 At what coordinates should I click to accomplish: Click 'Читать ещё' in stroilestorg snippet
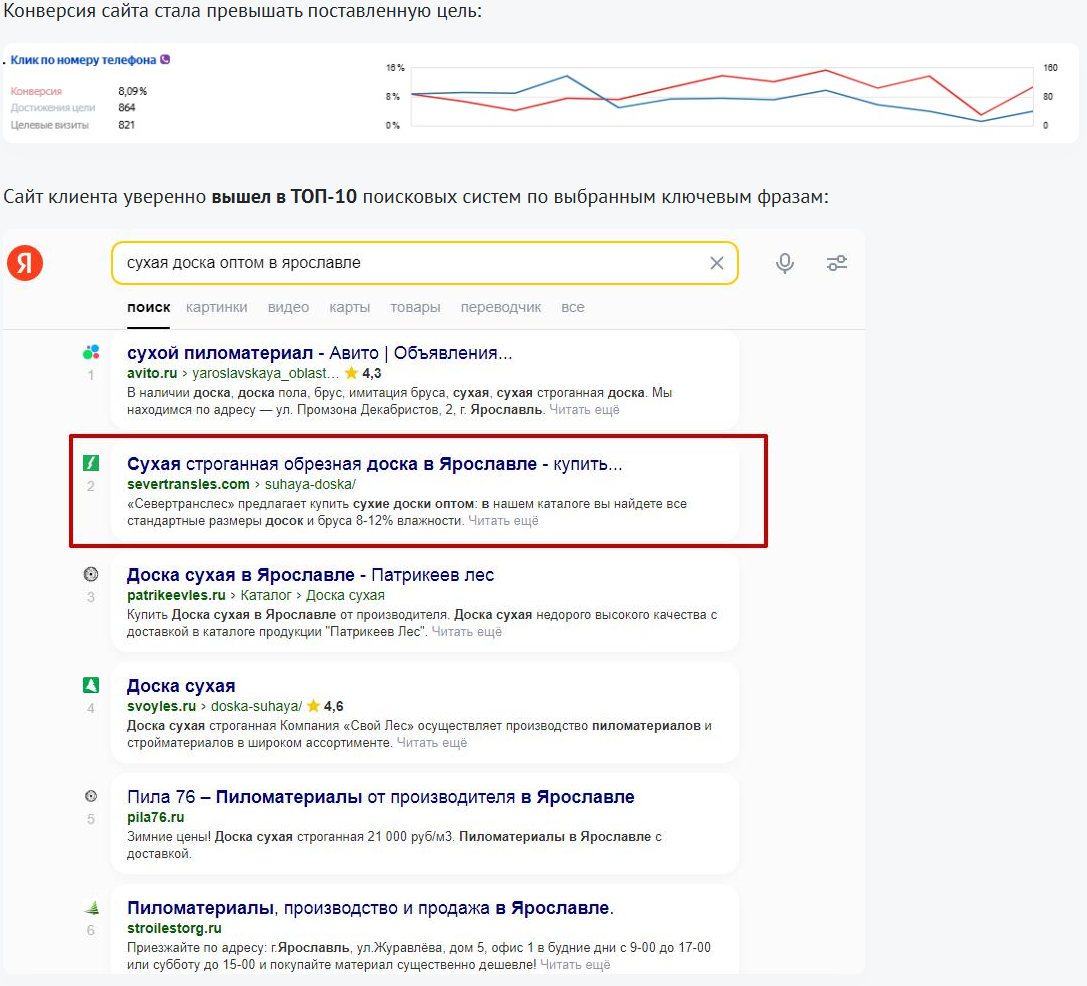575,965
